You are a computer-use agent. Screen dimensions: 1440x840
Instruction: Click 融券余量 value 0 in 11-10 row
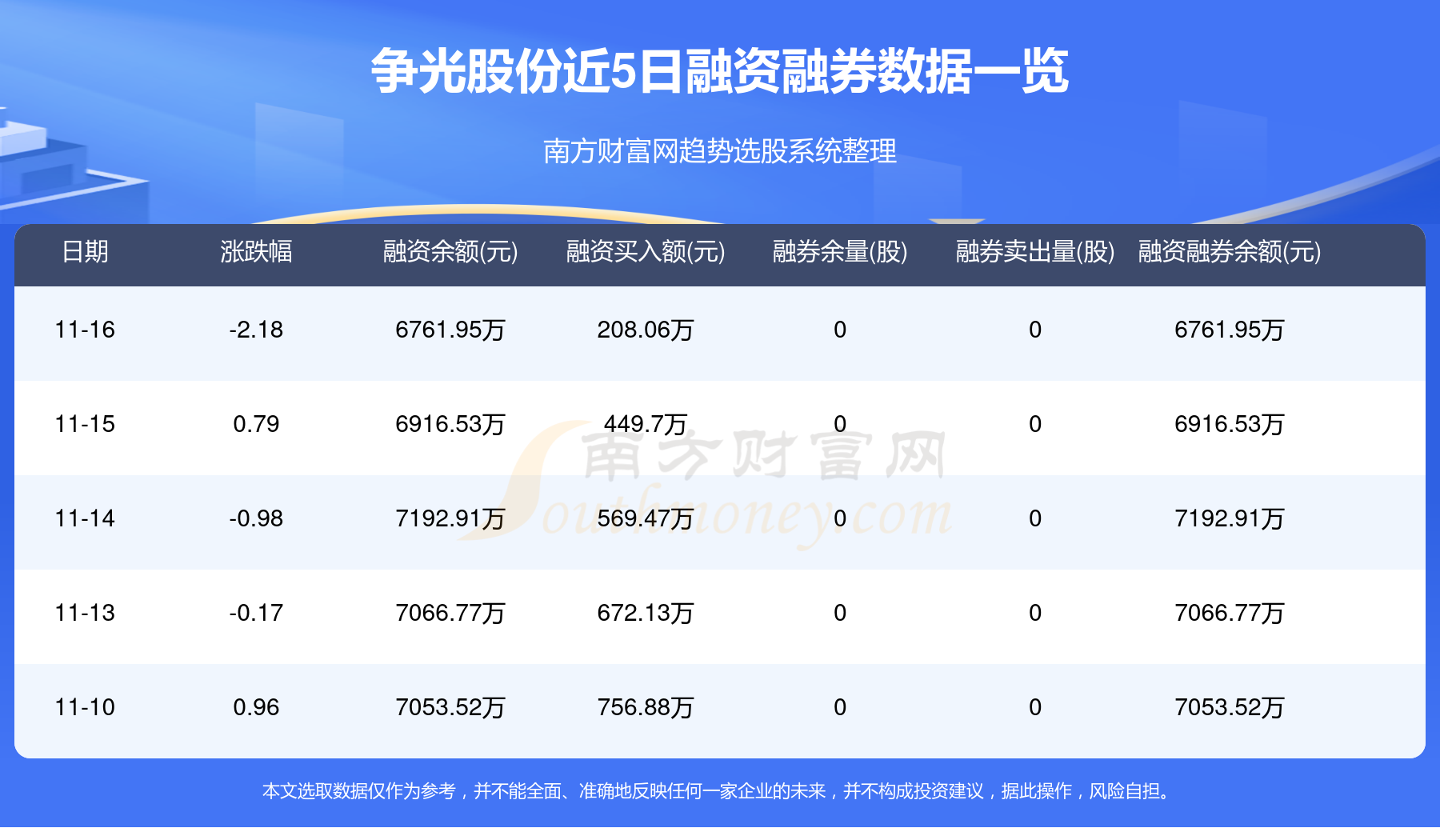coord(840,707)
